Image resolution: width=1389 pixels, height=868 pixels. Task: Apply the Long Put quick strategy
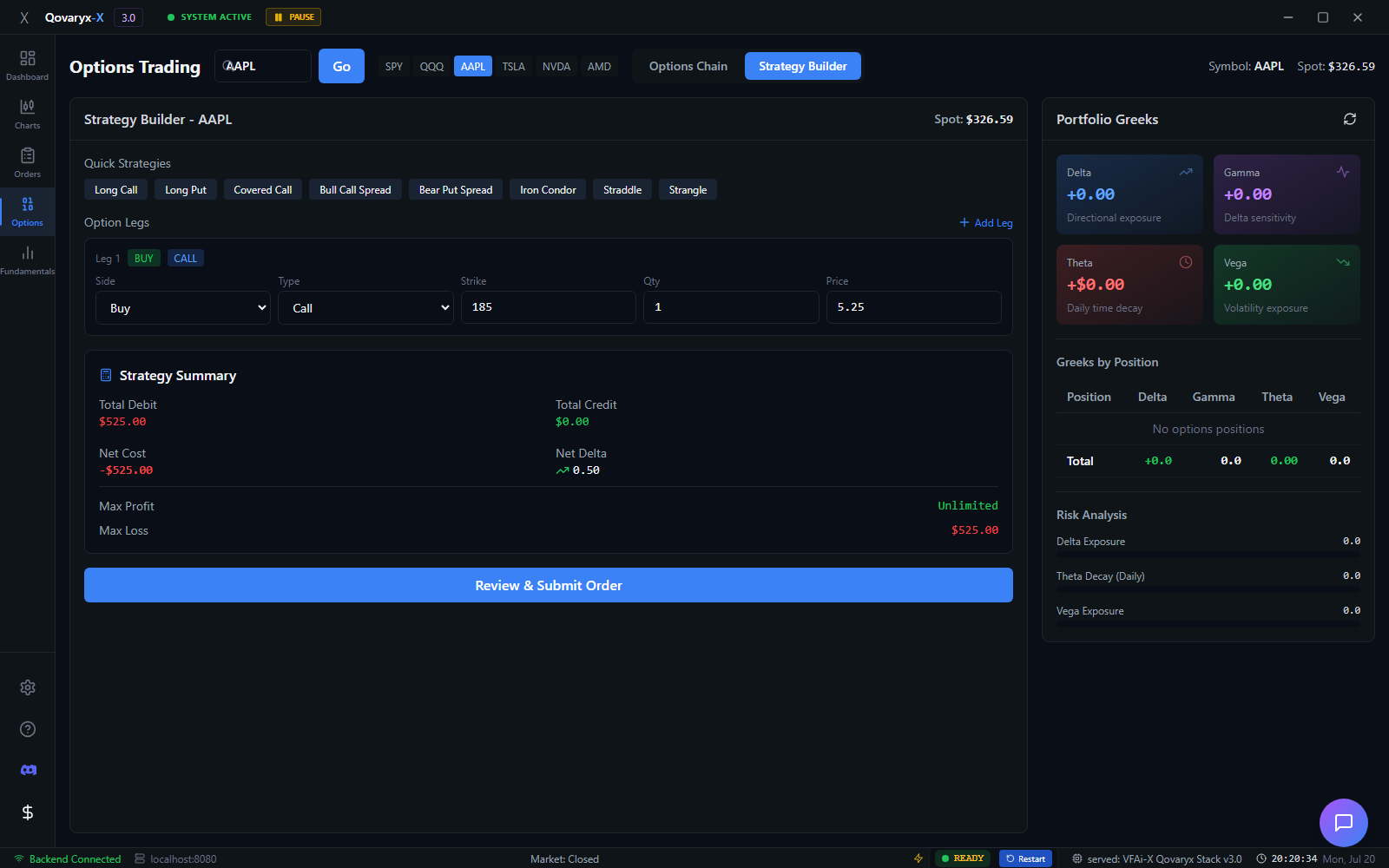point(186,189)
